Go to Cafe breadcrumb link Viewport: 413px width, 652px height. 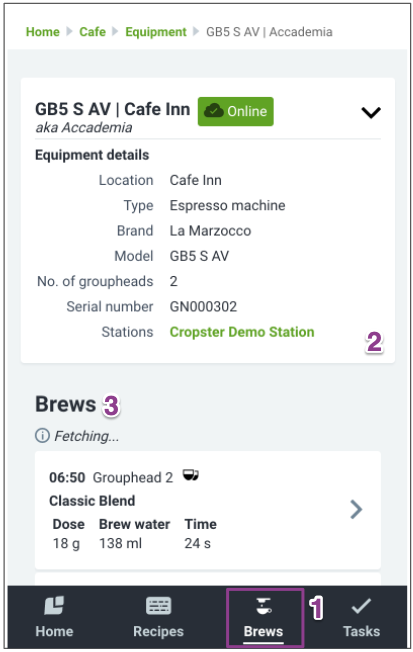click(92, 32)
